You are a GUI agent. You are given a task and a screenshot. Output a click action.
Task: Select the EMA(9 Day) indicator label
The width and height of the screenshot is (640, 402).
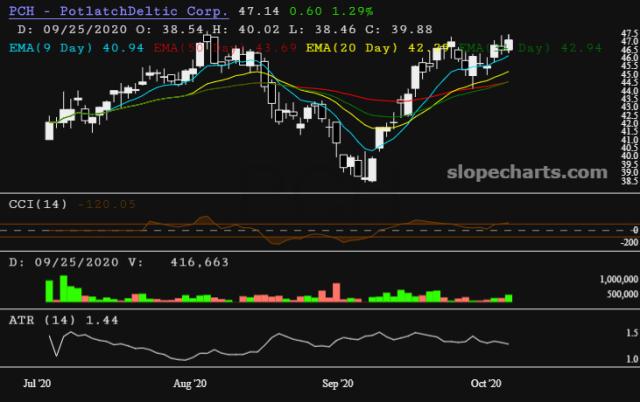click(x=58, y=47)
